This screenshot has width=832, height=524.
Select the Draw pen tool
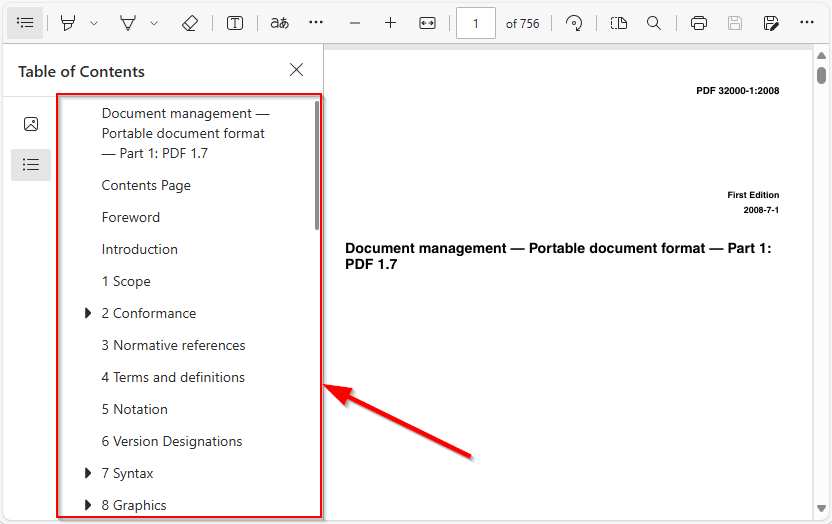(128, 23)
